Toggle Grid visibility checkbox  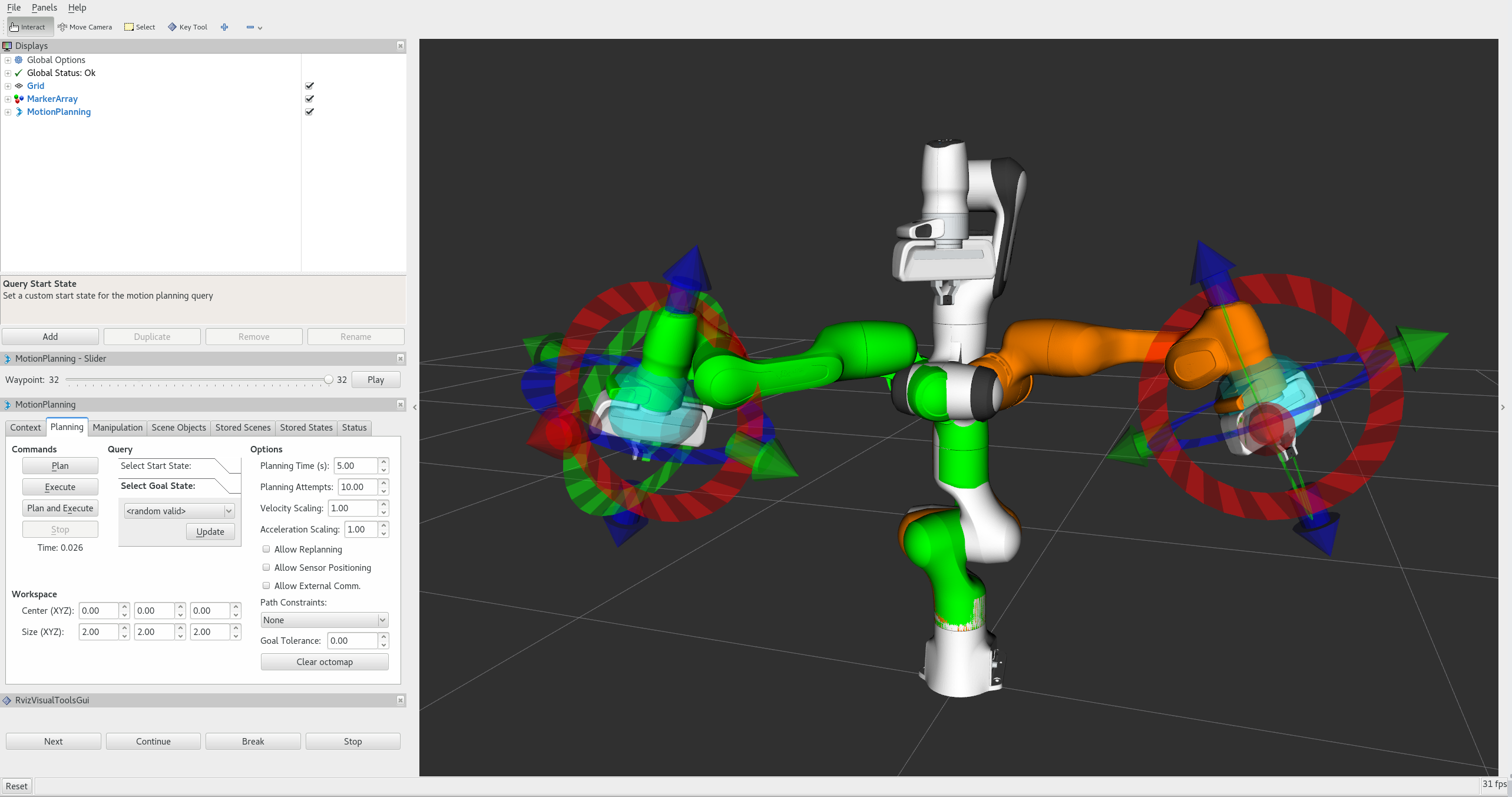coord(309,85)
